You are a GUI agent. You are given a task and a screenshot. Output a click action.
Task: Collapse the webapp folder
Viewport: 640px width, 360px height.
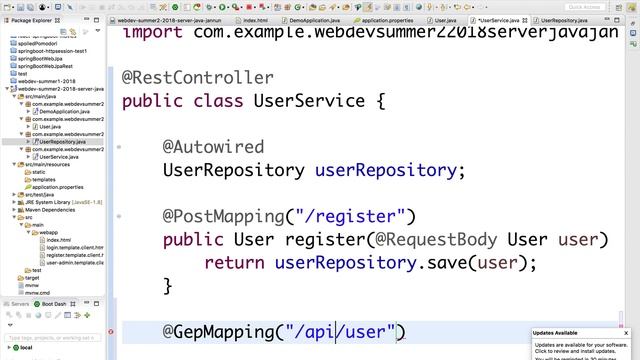pos(29,232)
